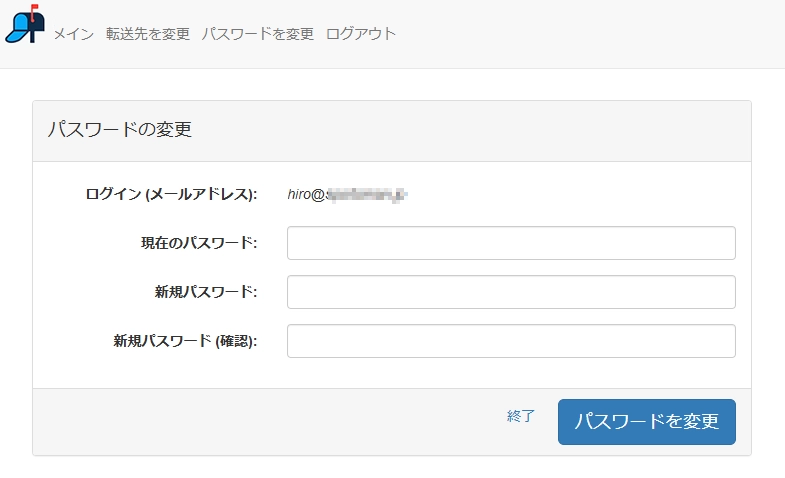Click the 終了 link

pos(521,416)
